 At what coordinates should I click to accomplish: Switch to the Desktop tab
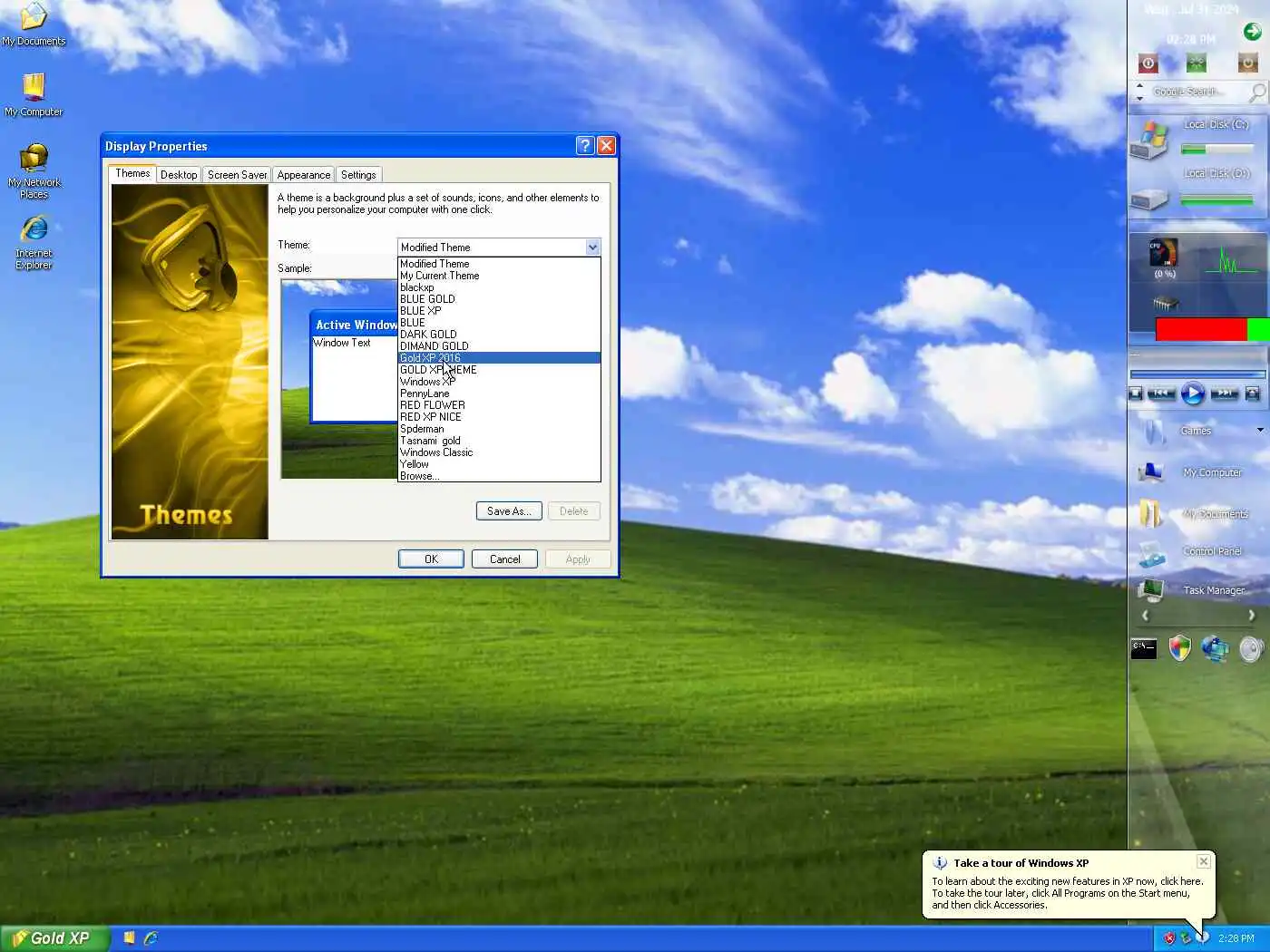[179, 175]
